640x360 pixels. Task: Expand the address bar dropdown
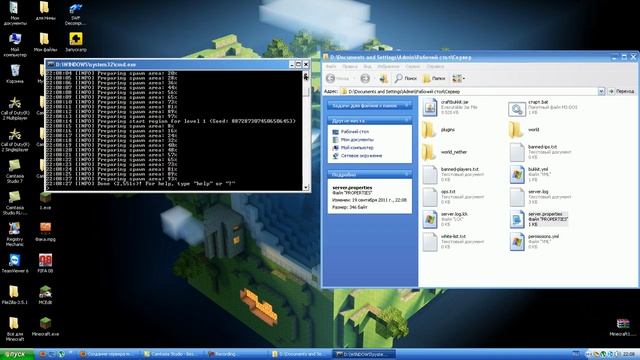coord(601,91)
